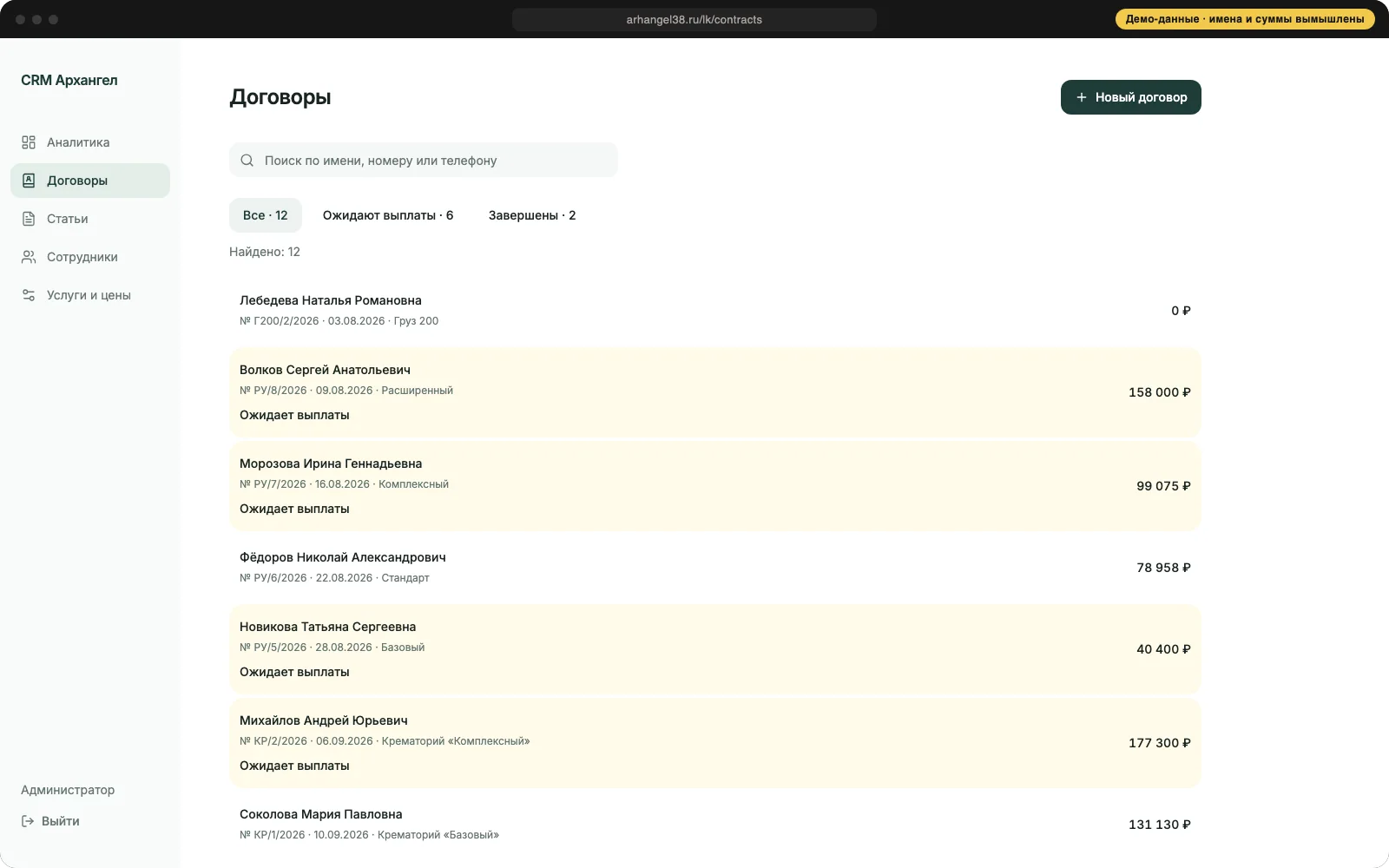
Task: Click the CRM Архангел logo text
Action: tap(69, 80)
